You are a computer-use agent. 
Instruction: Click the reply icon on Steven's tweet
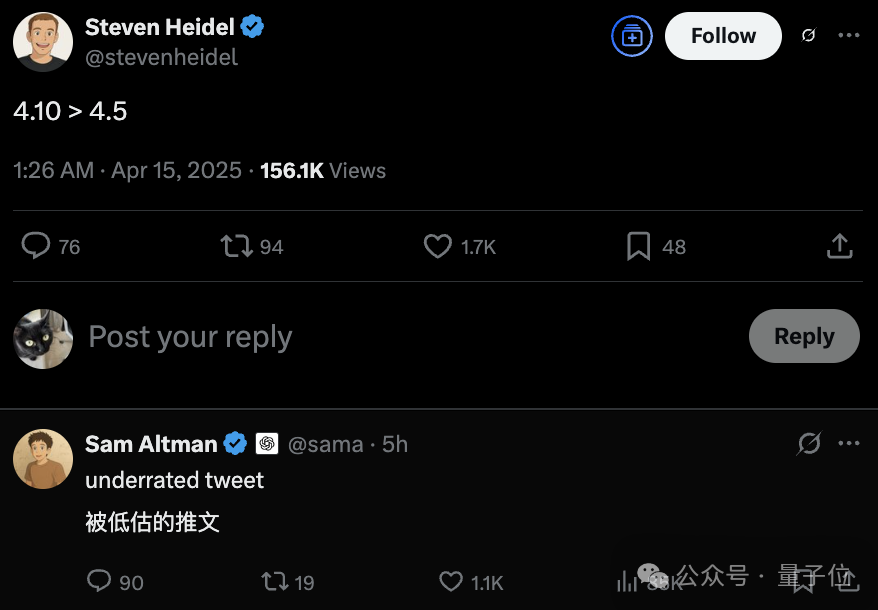pos(37,246)
